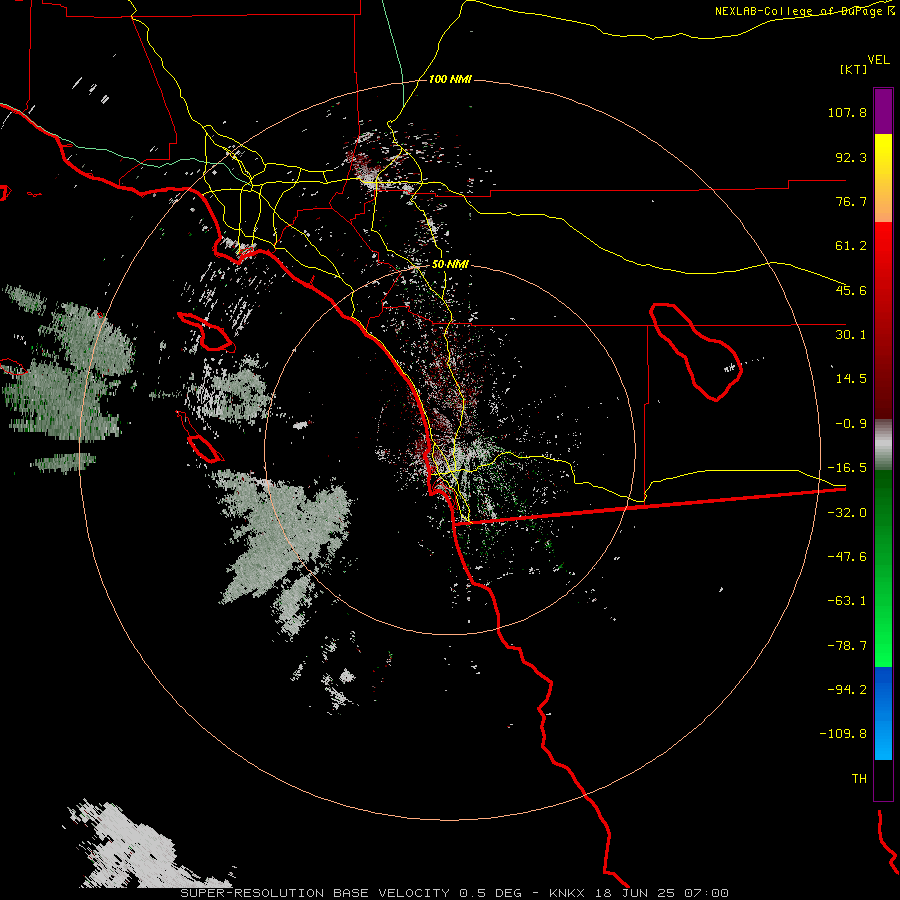Click the -47.6 velocity scale value
This screenshot has height=900, width=900.
click(x=847, y=557)
